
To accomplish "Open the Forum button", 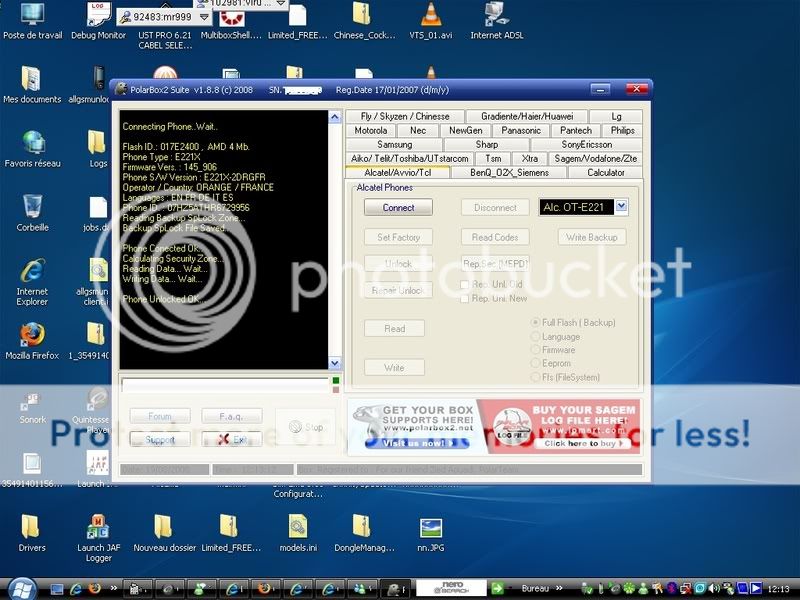I will point(160,416).
